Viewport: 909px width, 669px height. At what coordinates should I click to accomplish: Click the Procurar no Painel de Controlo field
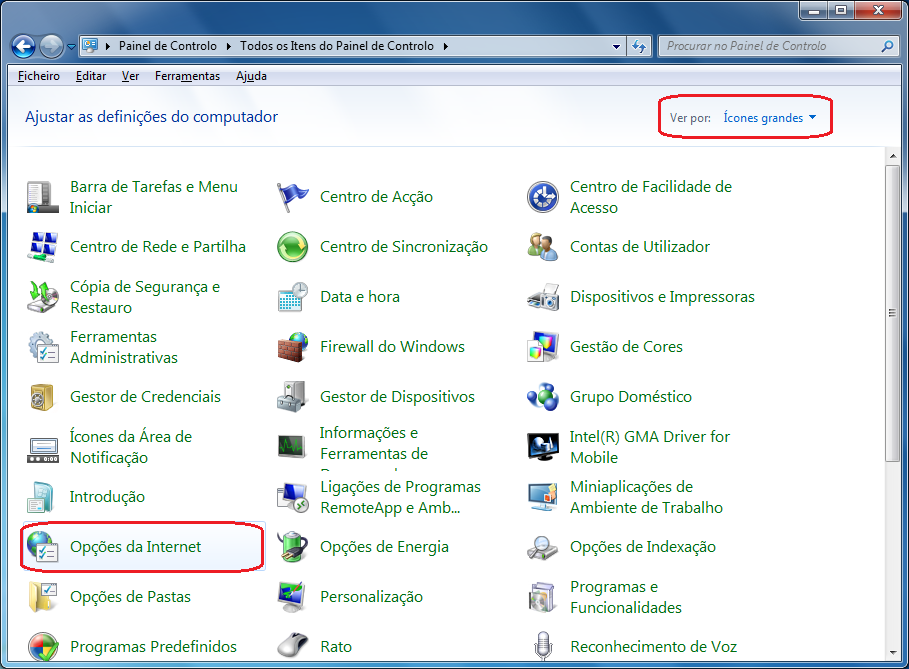[x=770, y=46]
